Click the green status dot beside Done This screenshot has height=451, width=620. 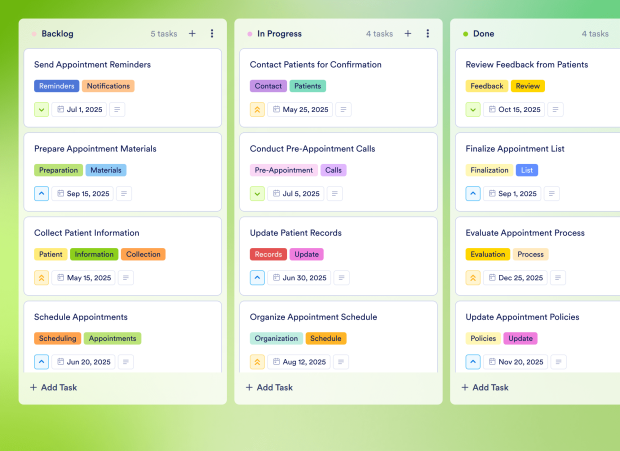coord(465,33)
